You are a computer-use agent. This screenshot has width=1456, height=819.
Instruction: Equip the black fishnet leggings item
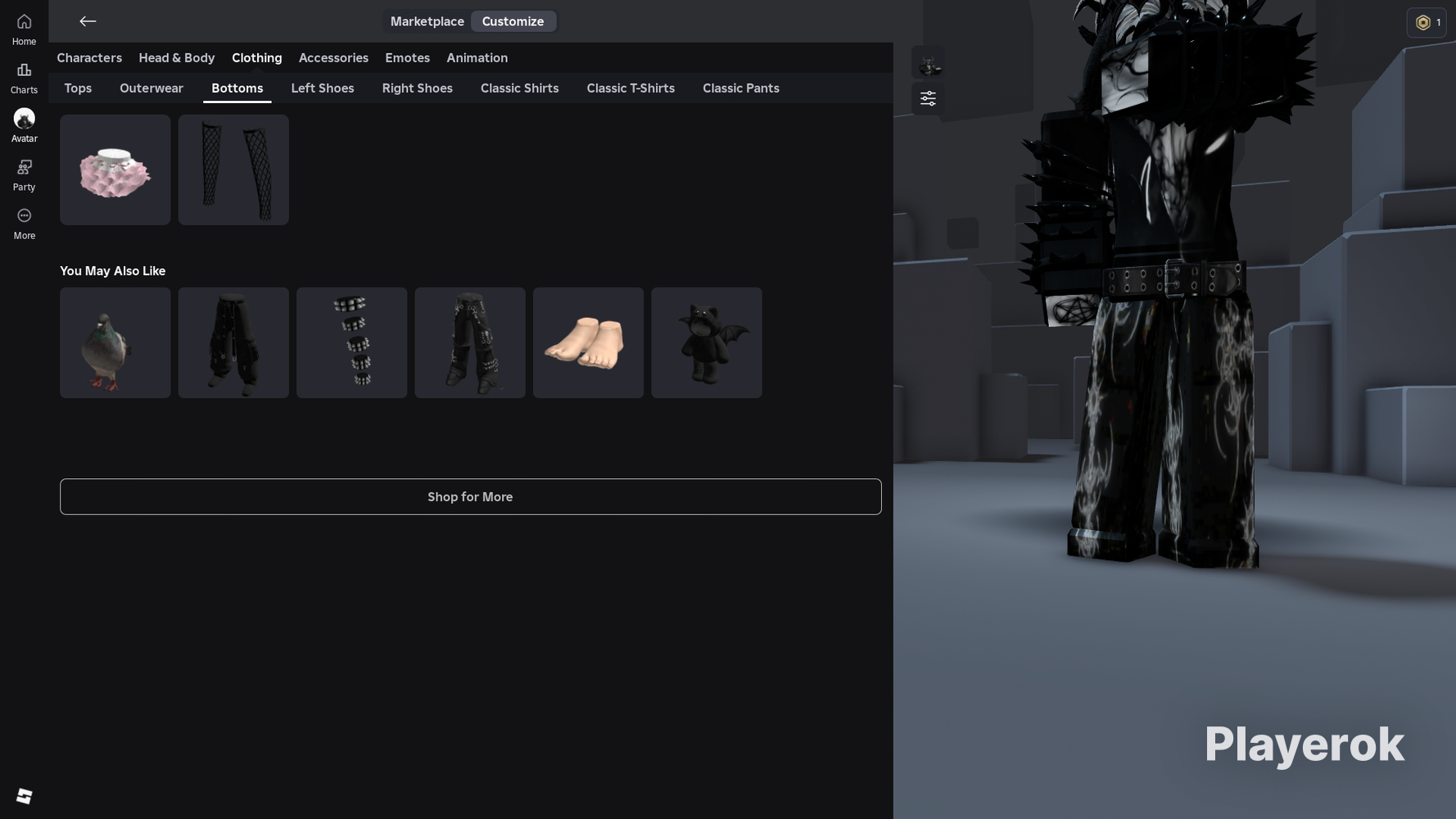233,170
